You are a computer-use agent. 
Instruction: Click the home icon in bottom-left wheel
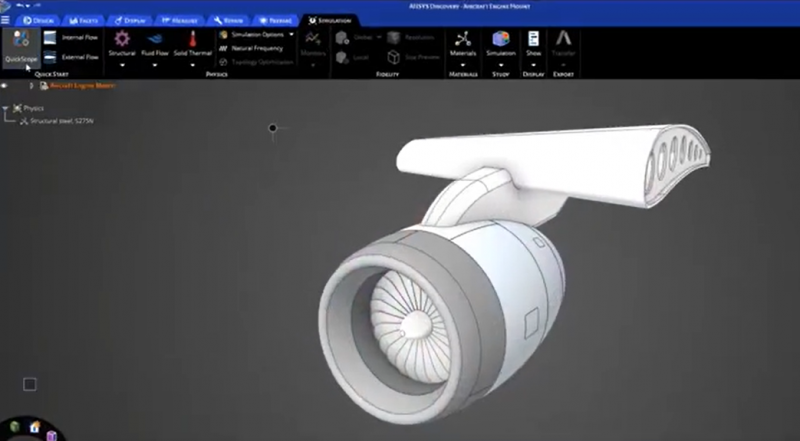coord(35,428)
